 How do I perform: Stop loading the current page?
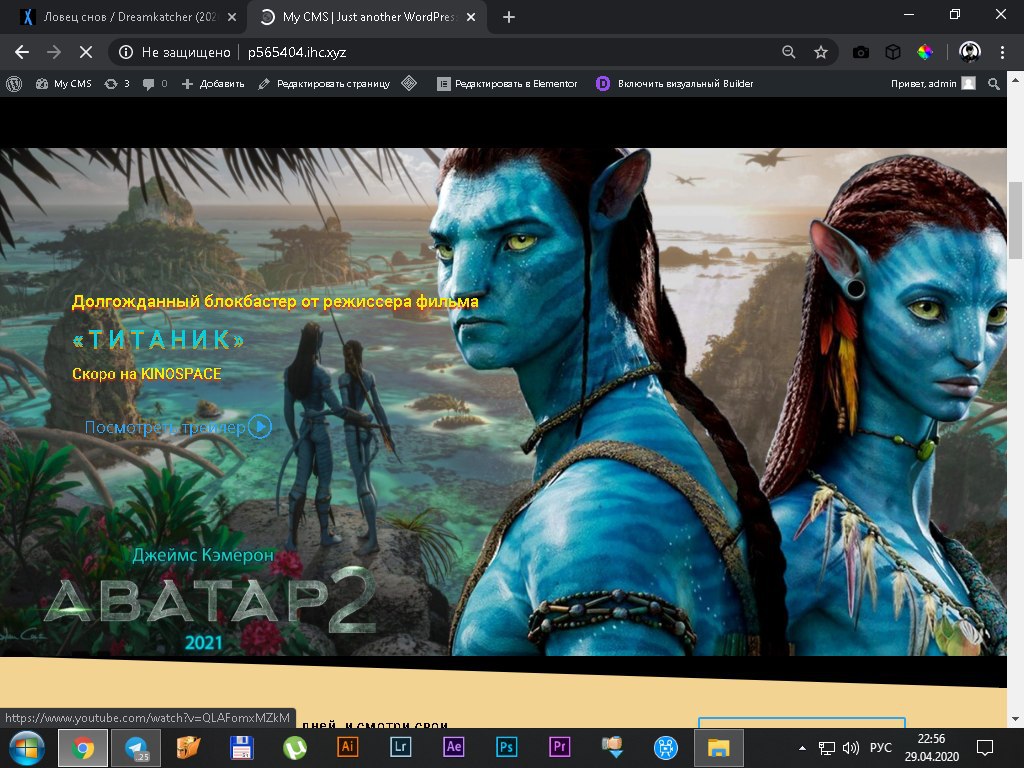(86, 52)
